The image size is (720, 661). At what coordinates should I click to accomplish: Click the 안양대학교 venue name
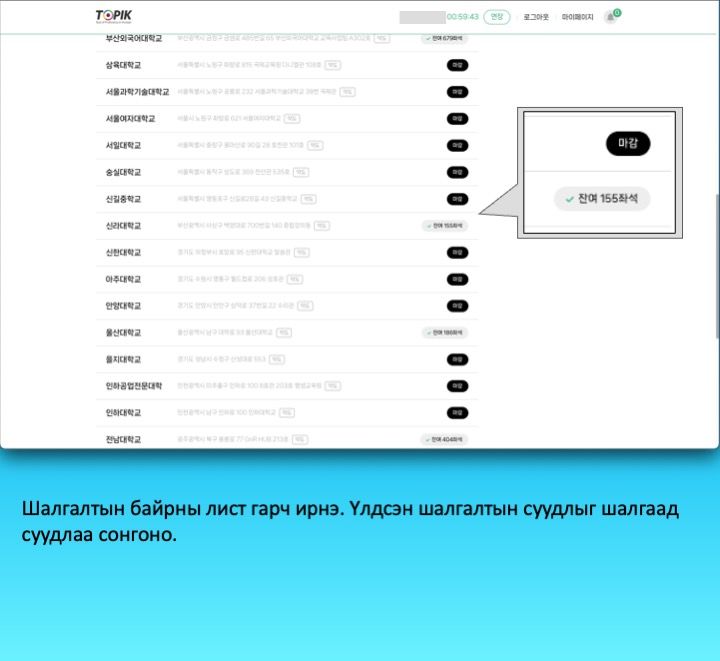coord(123,306)
